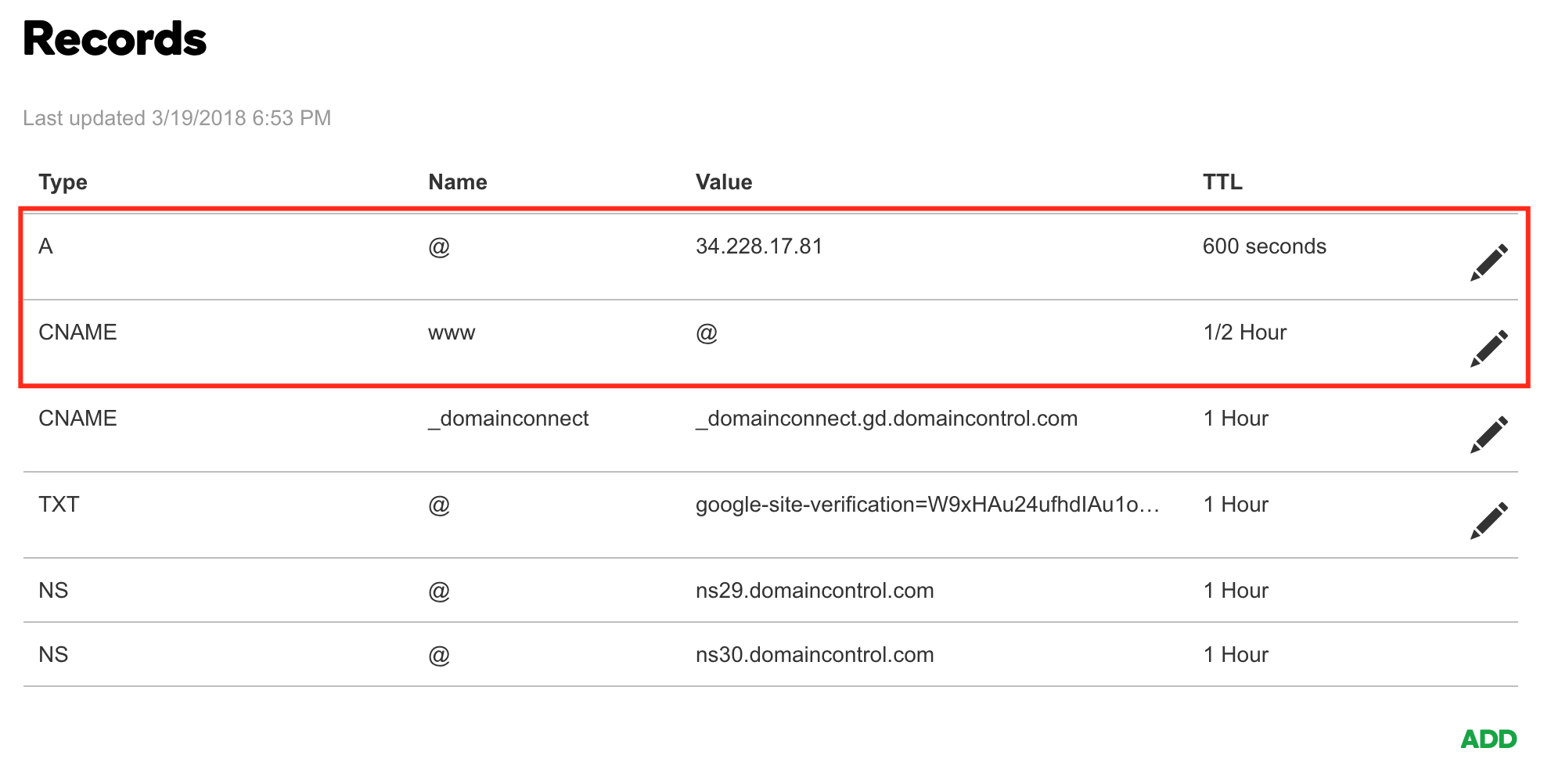Click the truncated google-site-verification value
The width and height of the screenshot is (1562, 784).
(x=927, y=505)
